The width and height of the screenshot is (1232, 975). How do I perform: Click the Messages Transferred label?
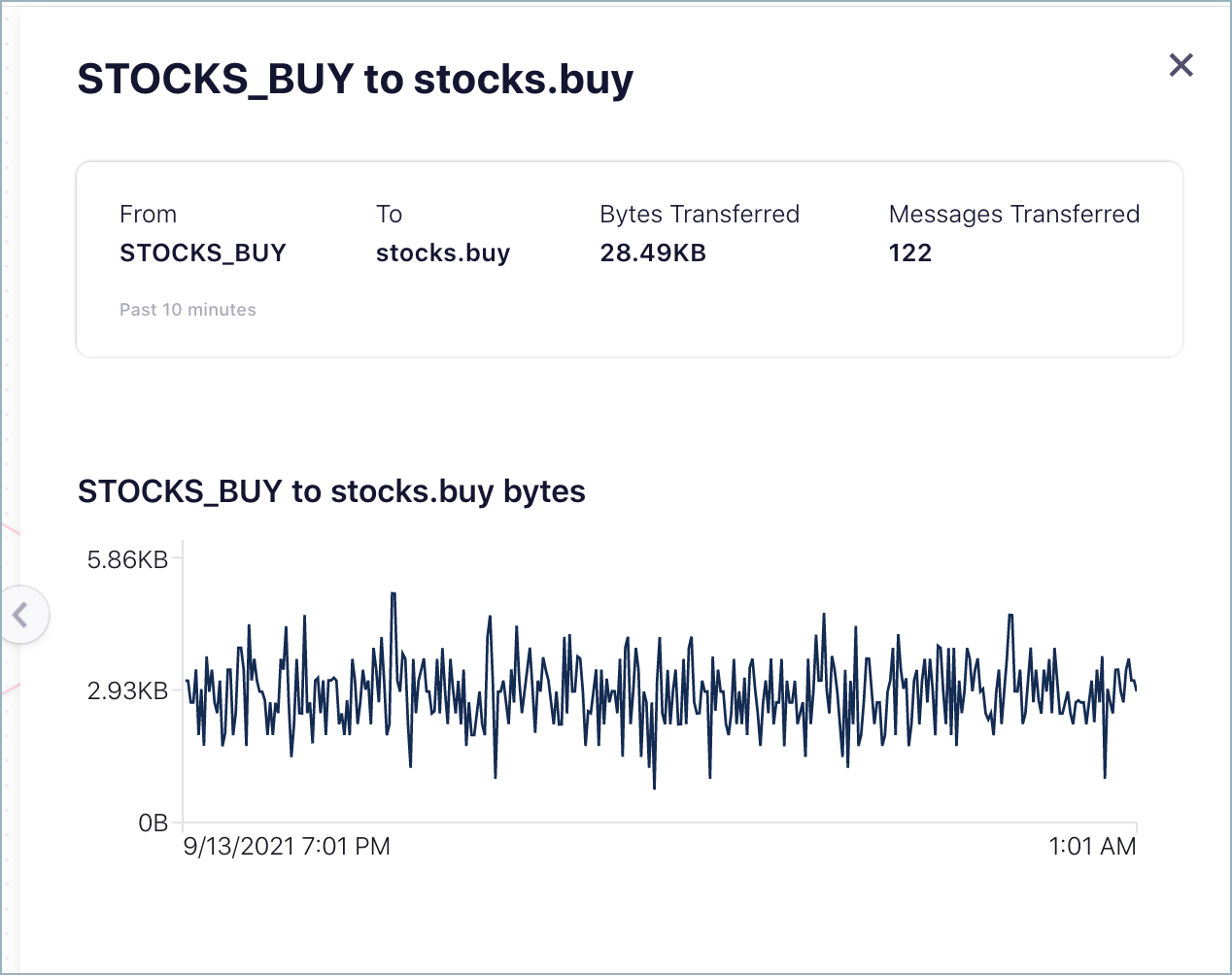[x=1013, y=214]
